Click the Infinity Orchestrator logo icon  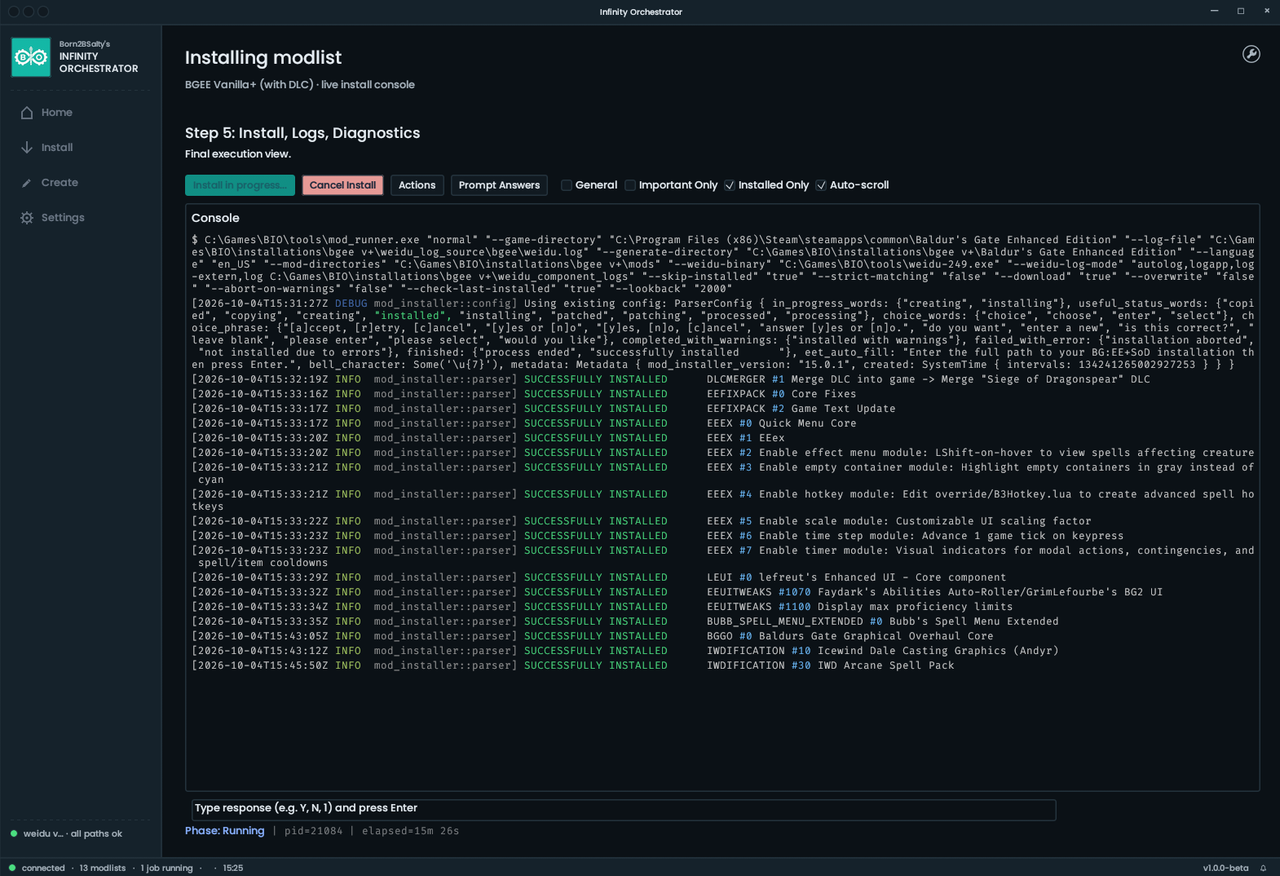(x=31, y=57)
